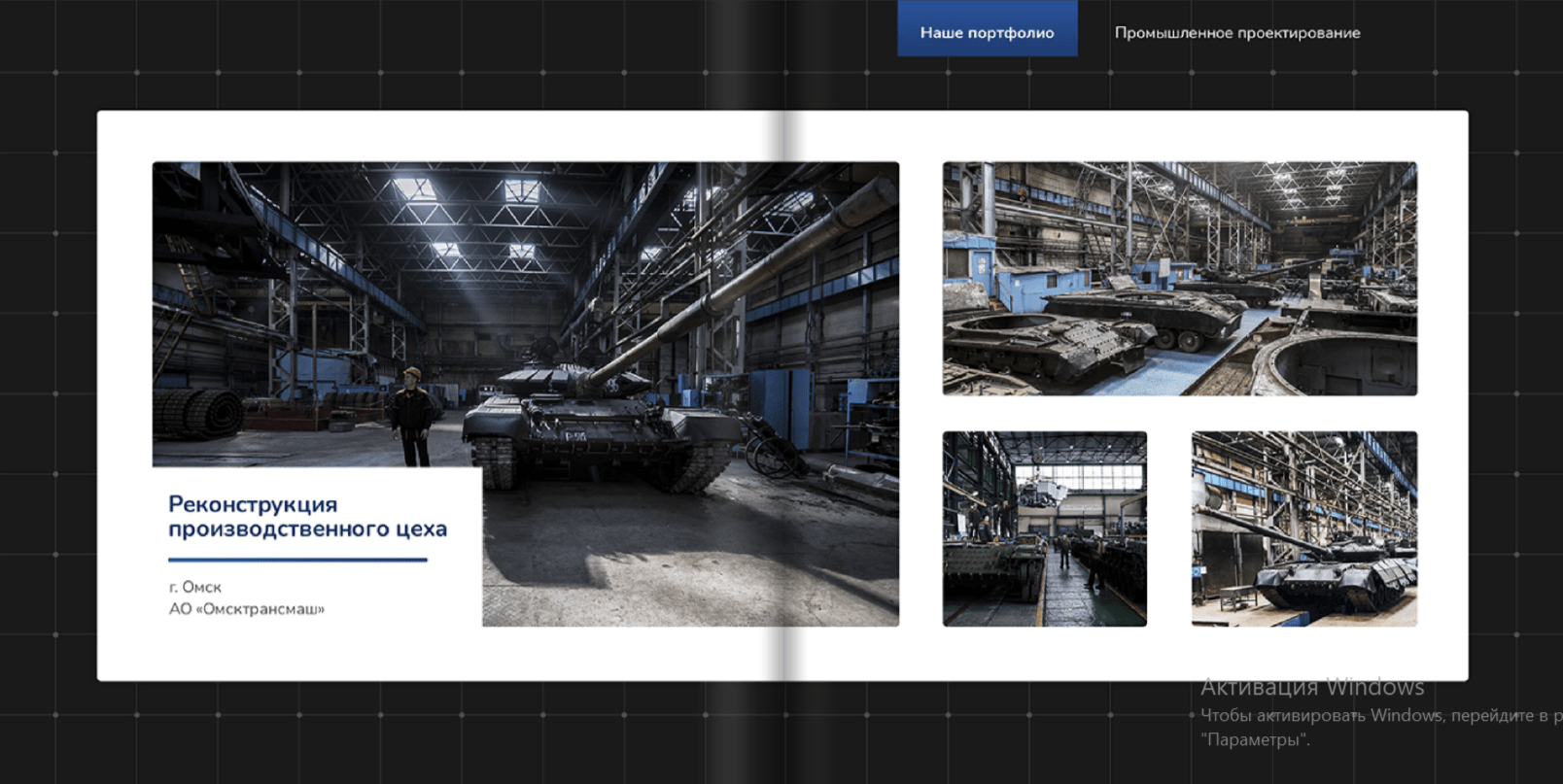Switch to Промышленное проектирование tab
The height and width of the screenshot is (784, 1563).
click(x=1236, y=33)
